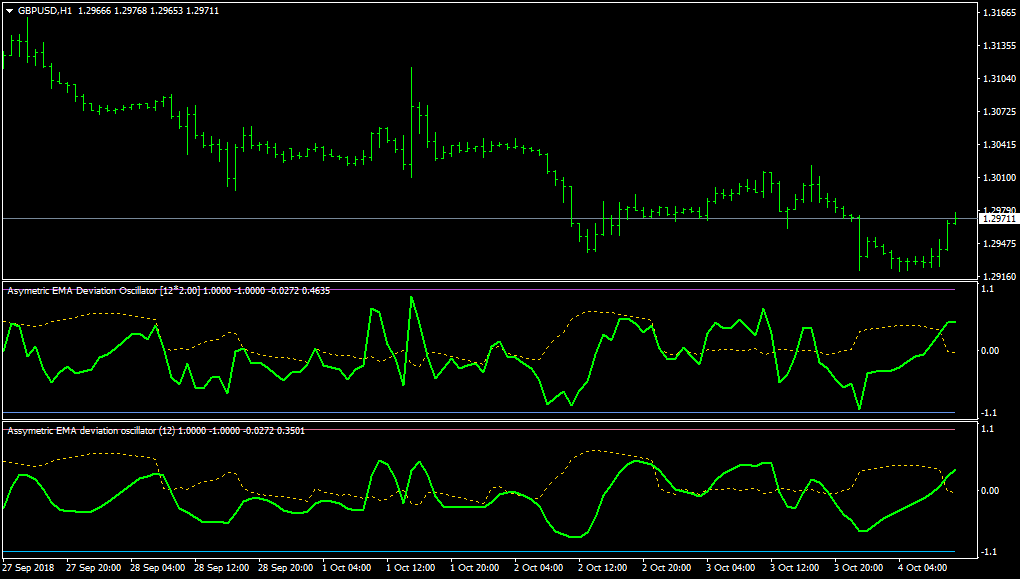
Task: Click the pink upper level line in second oscillator
Action: click(x=479, y=429)
